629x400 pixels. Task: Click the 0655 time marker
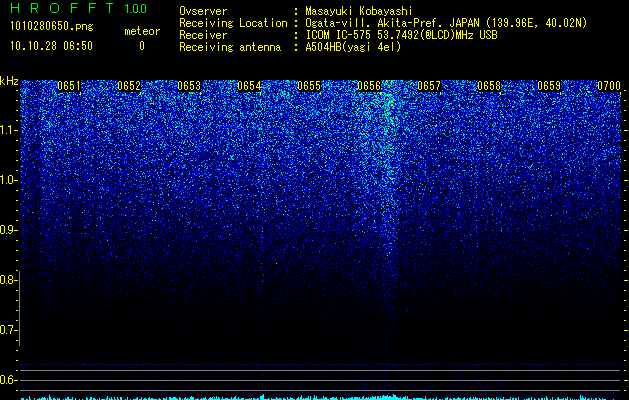pos(309,86)
